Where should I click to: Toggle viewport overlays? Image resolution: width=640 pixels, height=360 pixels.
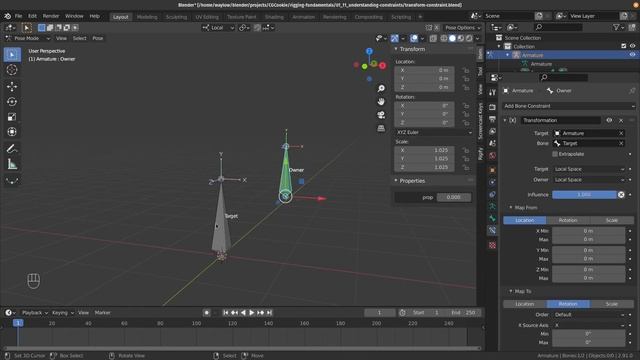[x=414, y=38]
